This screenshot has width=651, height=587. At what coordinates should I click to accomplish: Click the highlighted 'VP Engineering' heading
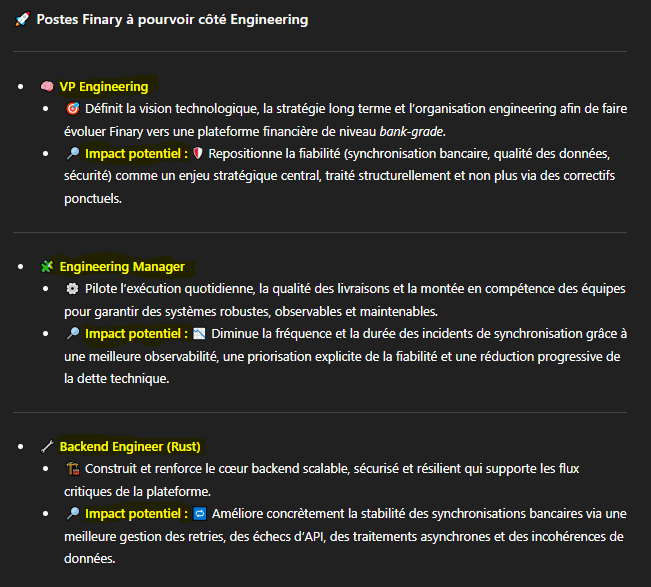point(104,87)
